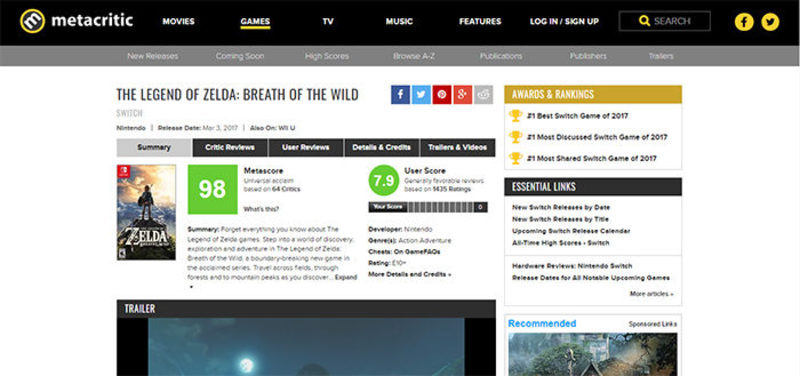800x376 pixels.
Task: Open Release Dates for All Notable Upcoming Games
Action: [591, 278]
